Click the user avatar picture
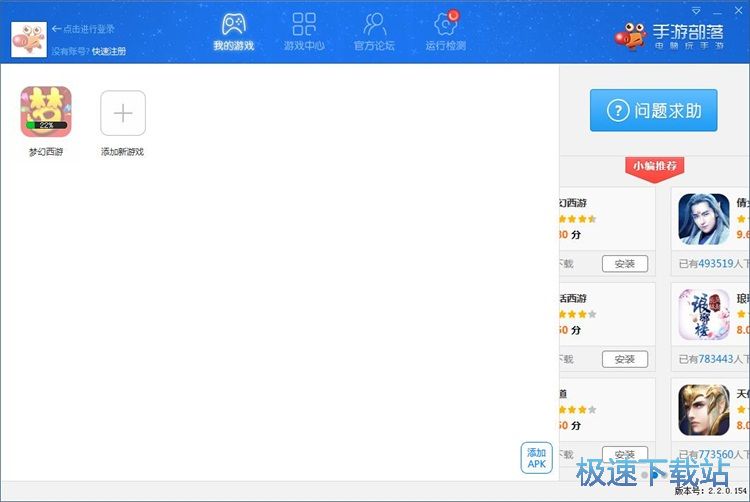750x502 pixels. pyautogui.click(x=29, y=39)
